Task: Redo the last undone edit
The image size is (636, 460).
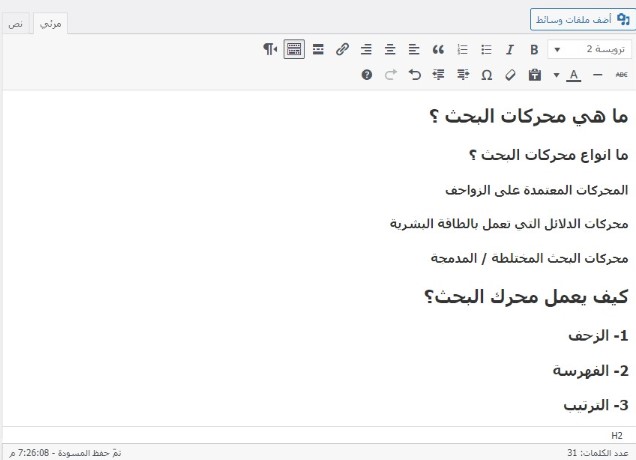Action: [x=391, y=75]
